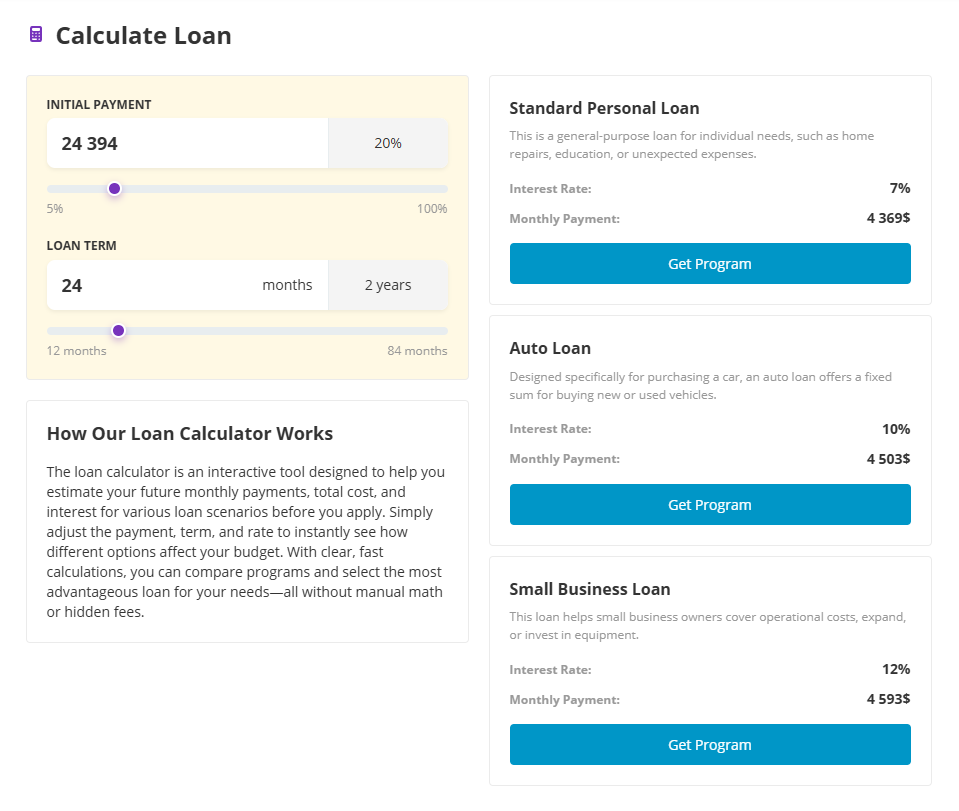959x811 pixels.
Task: Click the calculator icon beside Calculate Loan
Action: (x=36, y=35)
